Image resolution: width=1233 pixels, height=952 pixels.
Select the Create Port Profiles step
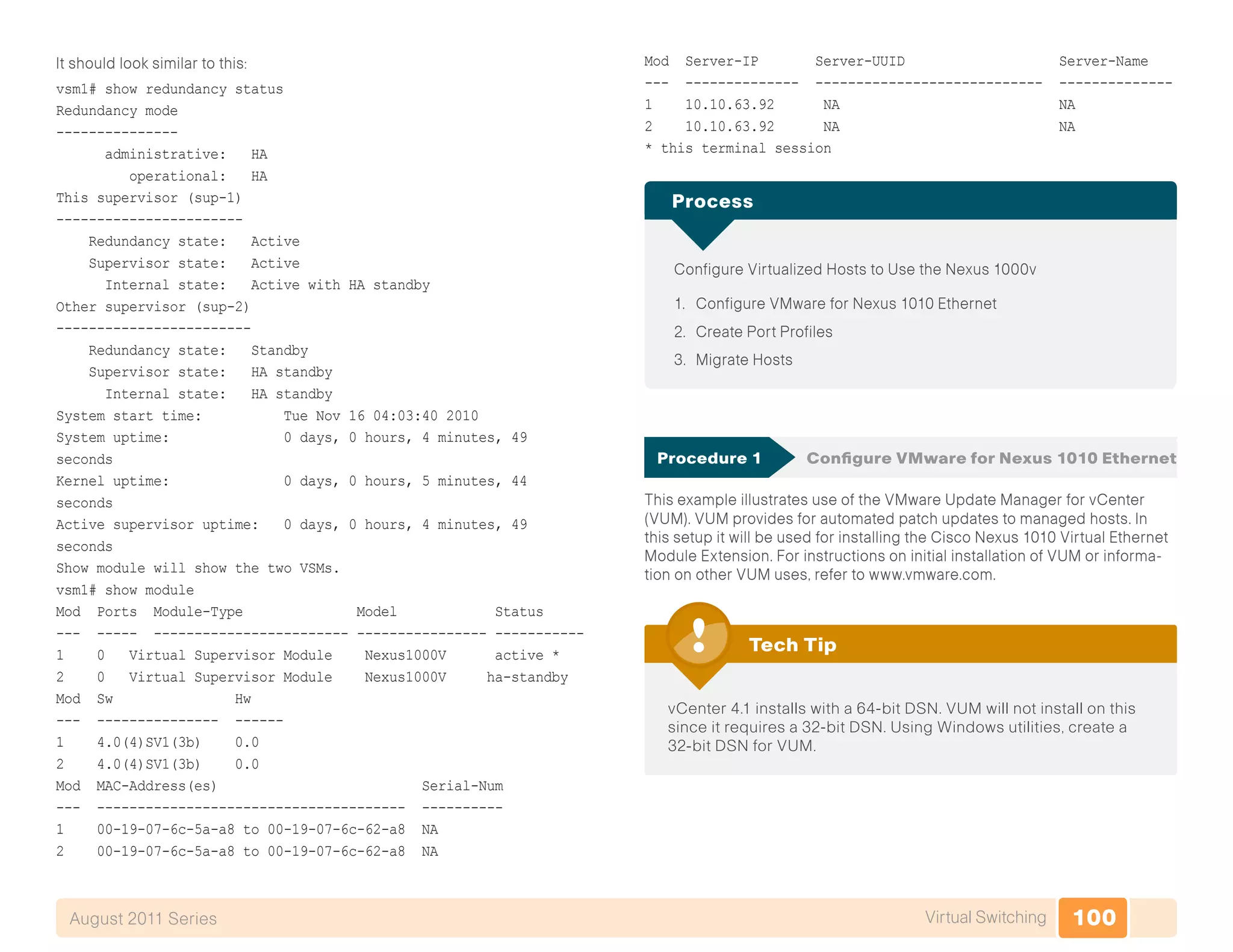[x=763, y=332]
